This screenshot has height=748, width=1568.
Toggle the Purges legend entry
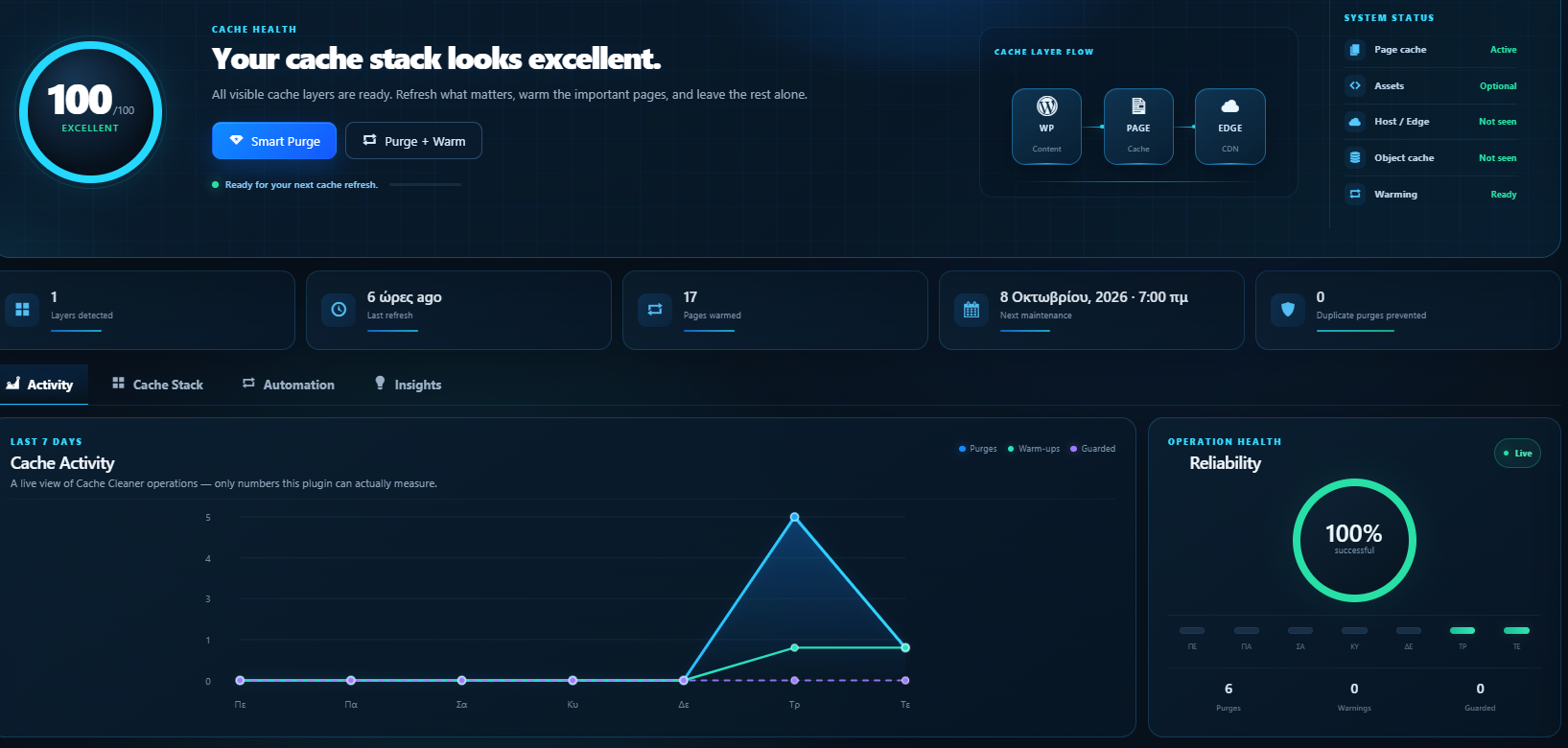click(x=978, y=449)
